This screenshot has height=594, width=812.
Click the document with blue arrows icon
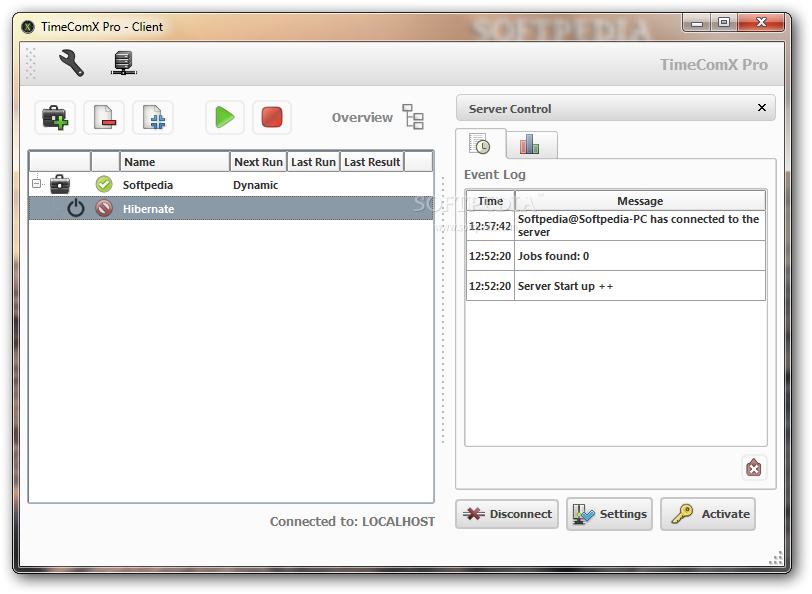click(153, 118)
